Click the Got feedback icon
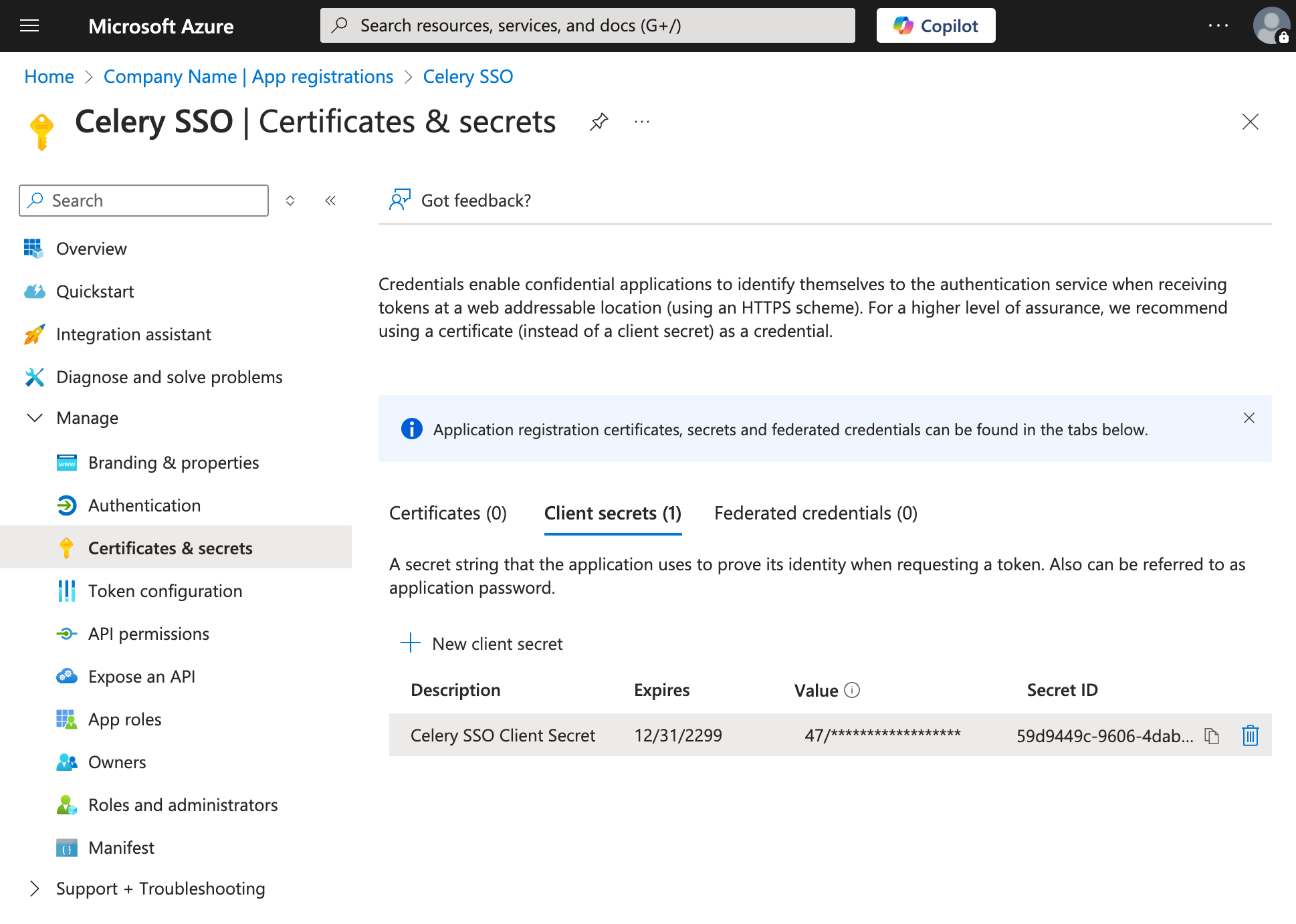 pos(400,200)
